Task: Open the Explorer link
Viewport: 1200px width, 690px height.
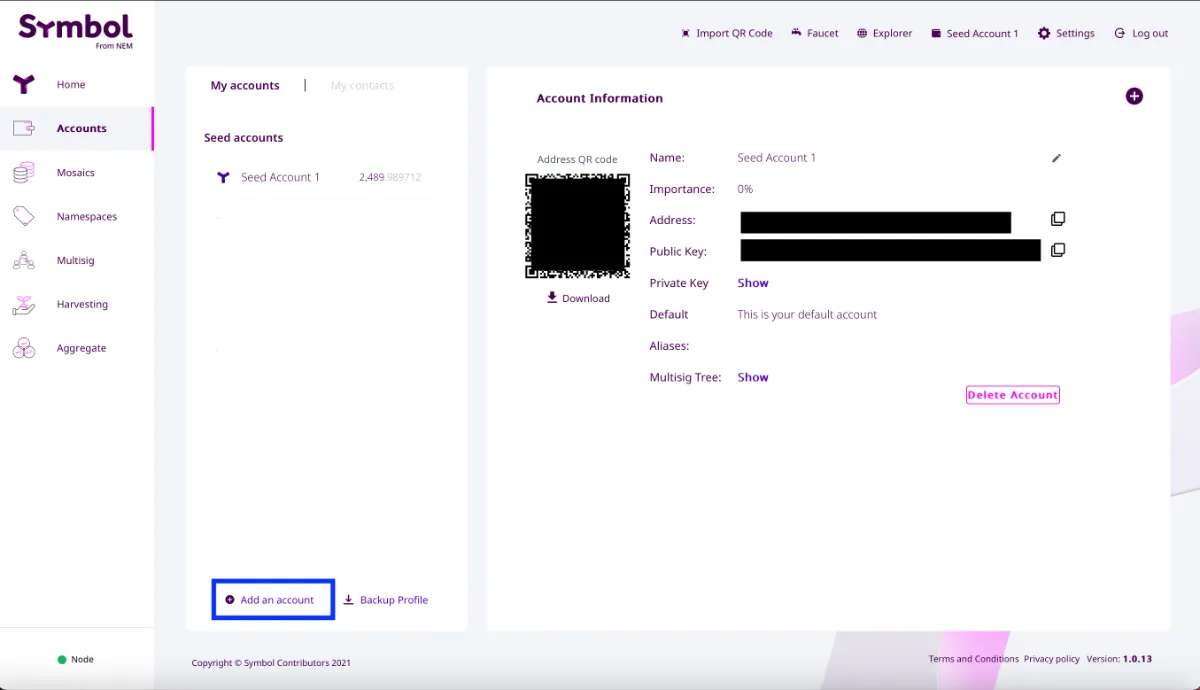Action: (884, 33)
